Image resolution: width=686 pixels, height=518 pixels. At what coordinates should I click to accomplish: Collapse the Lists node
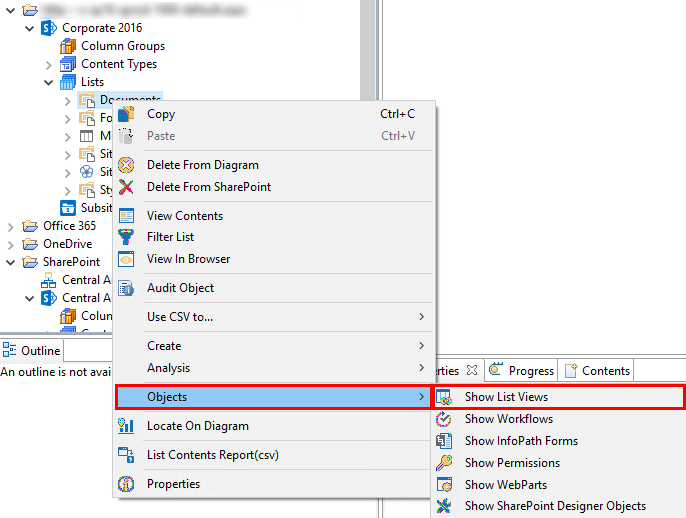click(49, 82)
